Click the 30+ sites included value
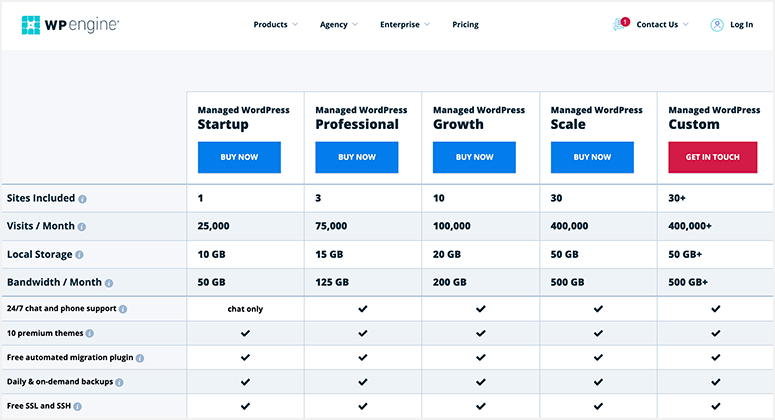Screen dimensions: 775x420 click(x=677, y=198)
